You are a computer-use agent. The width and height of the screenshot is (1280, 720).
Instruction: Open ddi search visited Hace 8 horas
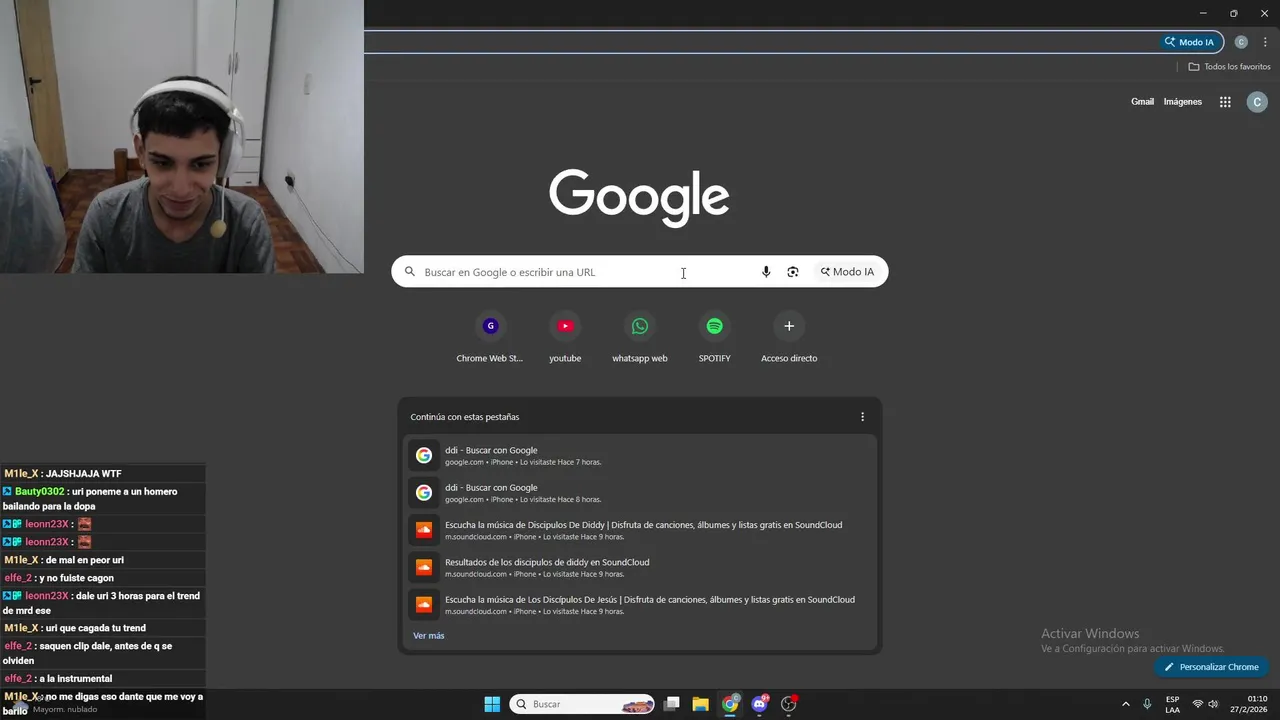point(640,493)
